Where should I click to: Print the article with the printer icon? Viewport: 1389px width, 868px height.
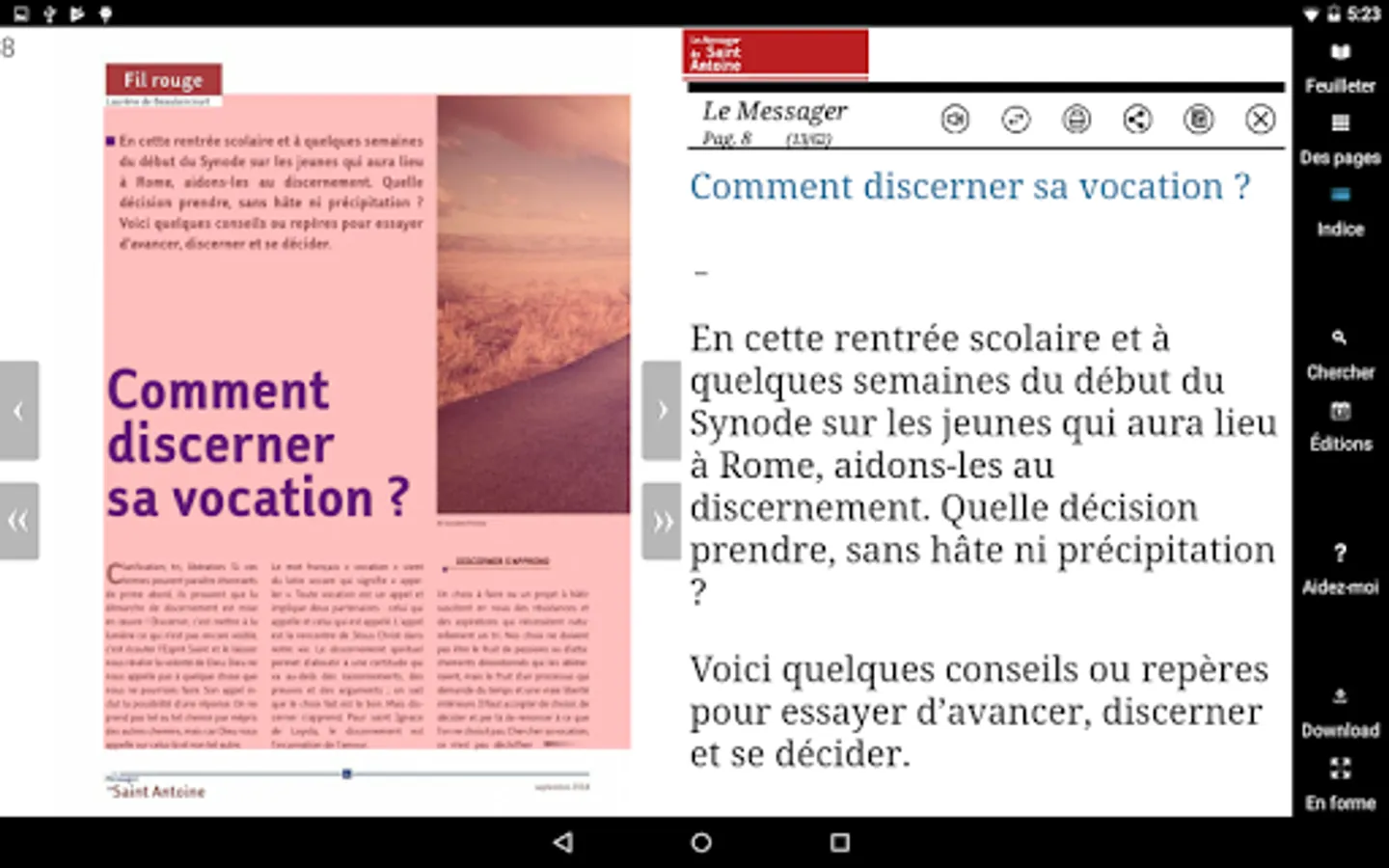coord(1076,119)
